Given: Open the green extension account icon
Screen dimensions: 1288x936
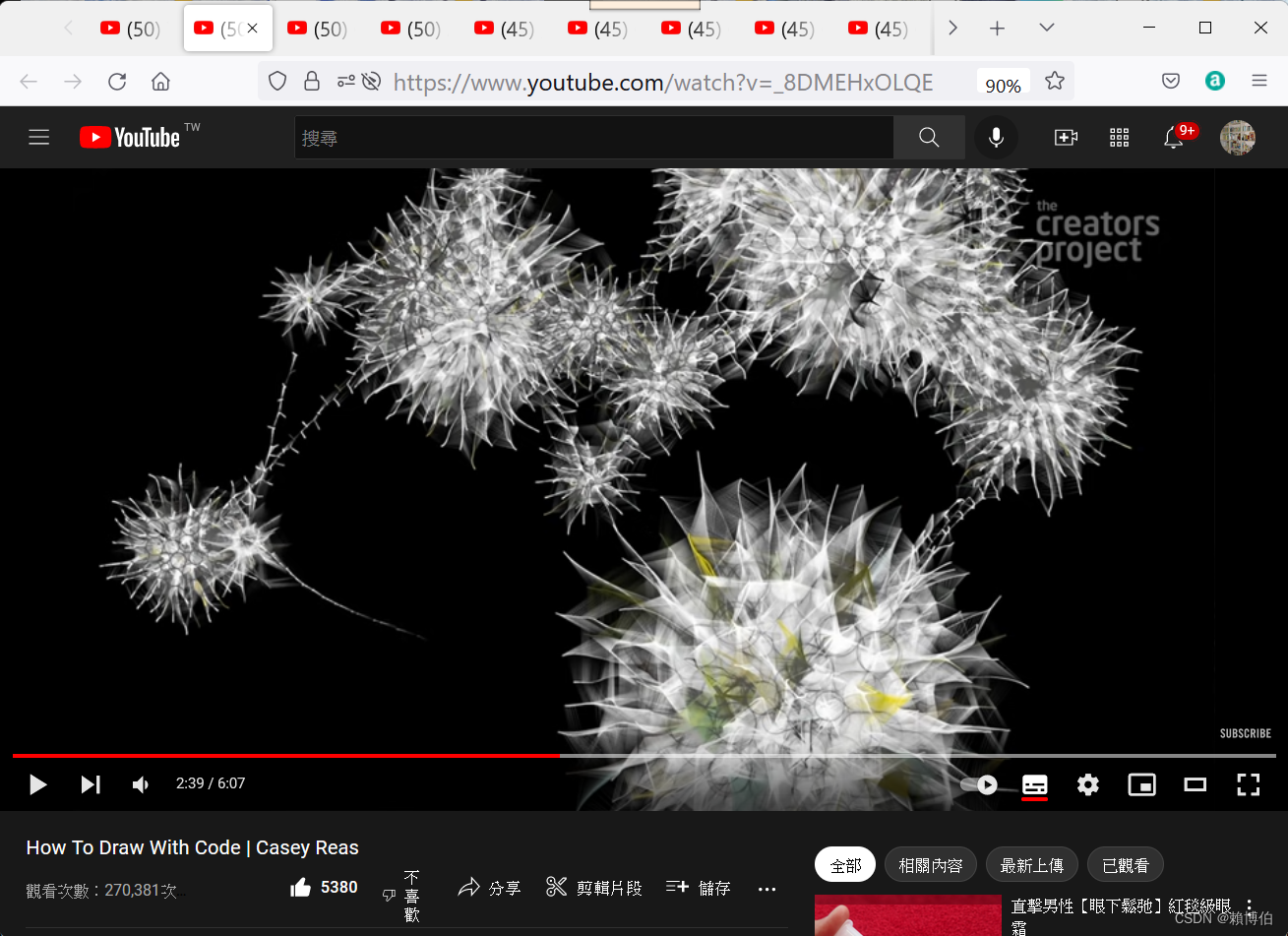Looking at the screenshot, I should 1215,82.
